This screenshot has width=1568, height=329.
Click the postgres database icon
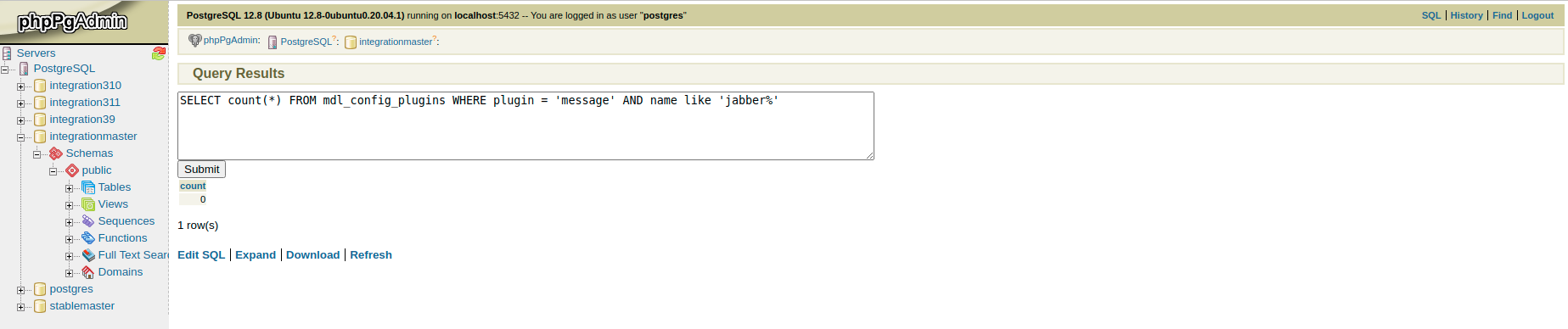pyautogui.click(x=40, y=289)
